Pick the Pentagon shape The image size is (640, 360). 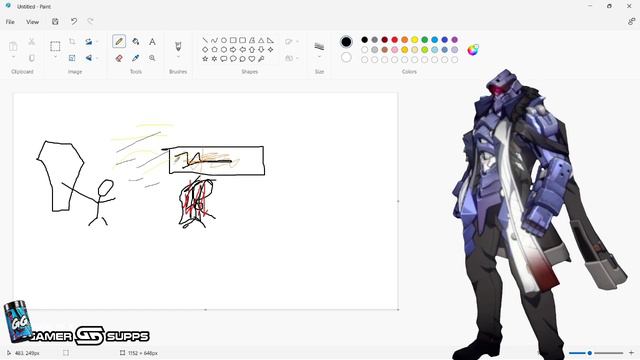point(214,49)
